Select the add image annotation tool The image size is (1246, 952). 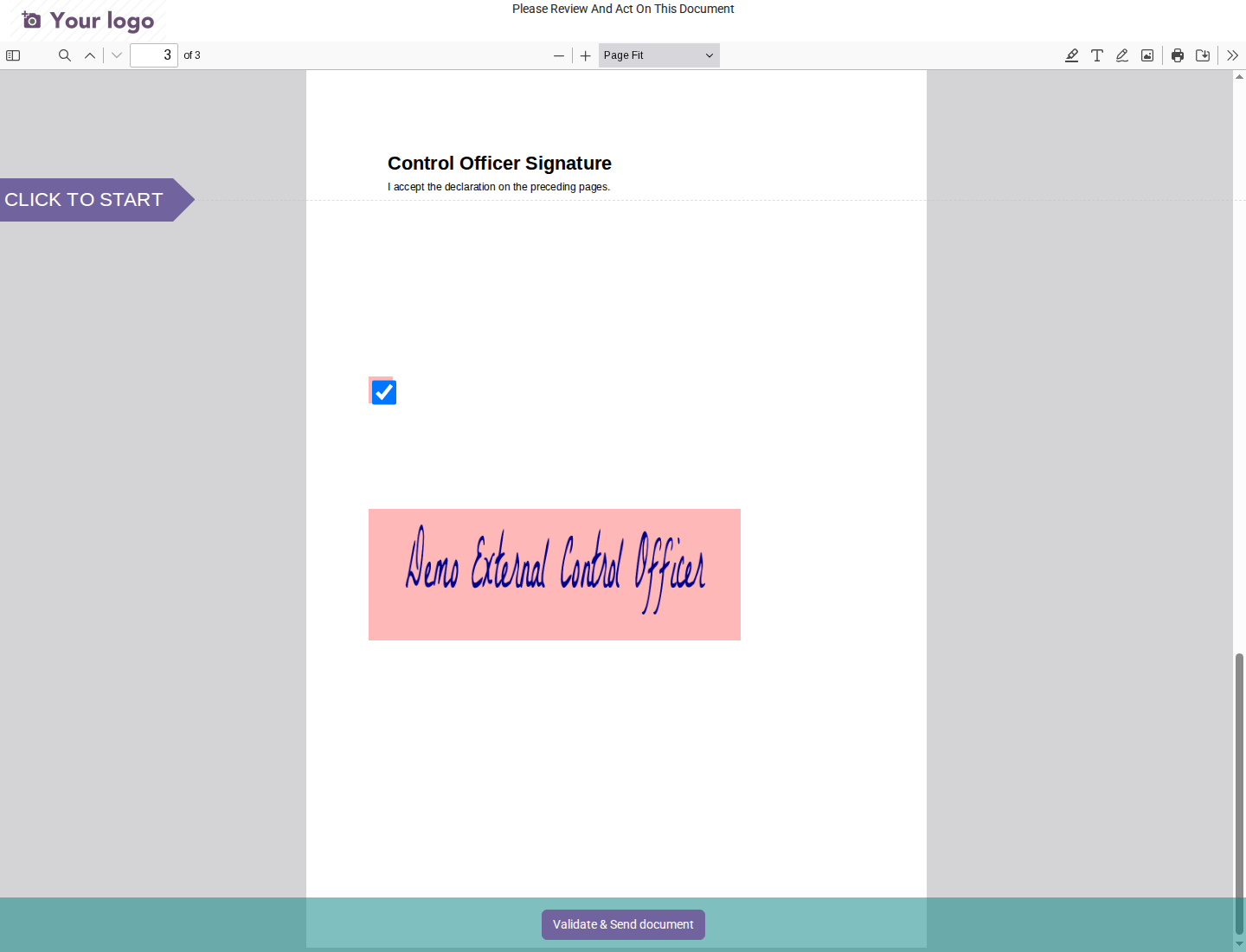pyautogui.click(x=1147, y=55)
